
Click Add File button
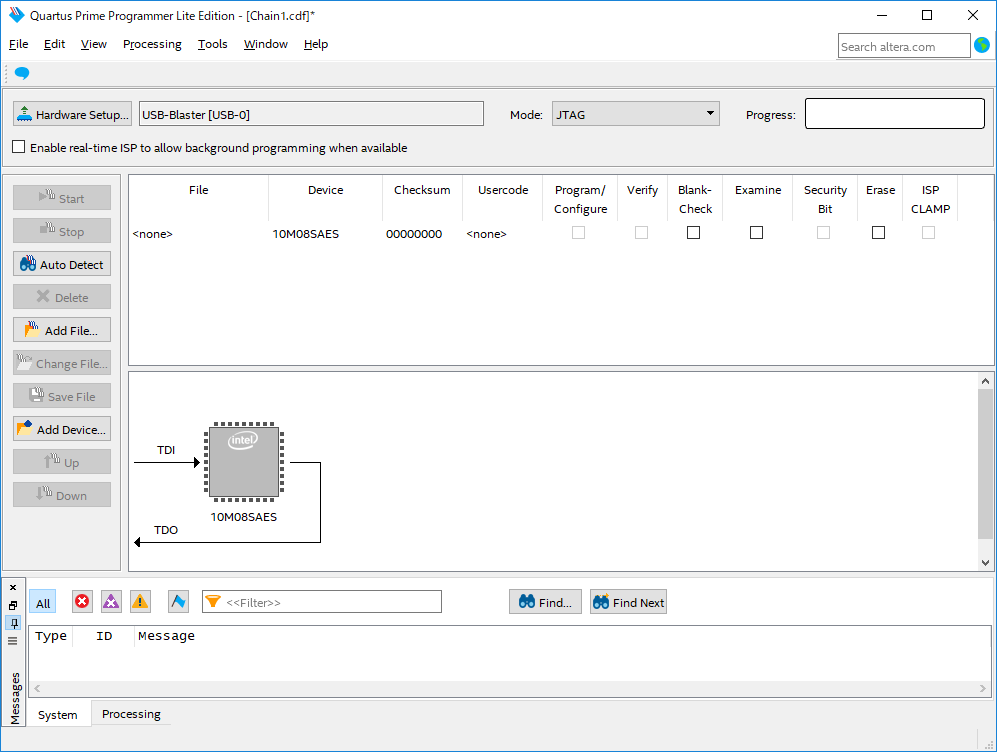click(x=62, y=331)
